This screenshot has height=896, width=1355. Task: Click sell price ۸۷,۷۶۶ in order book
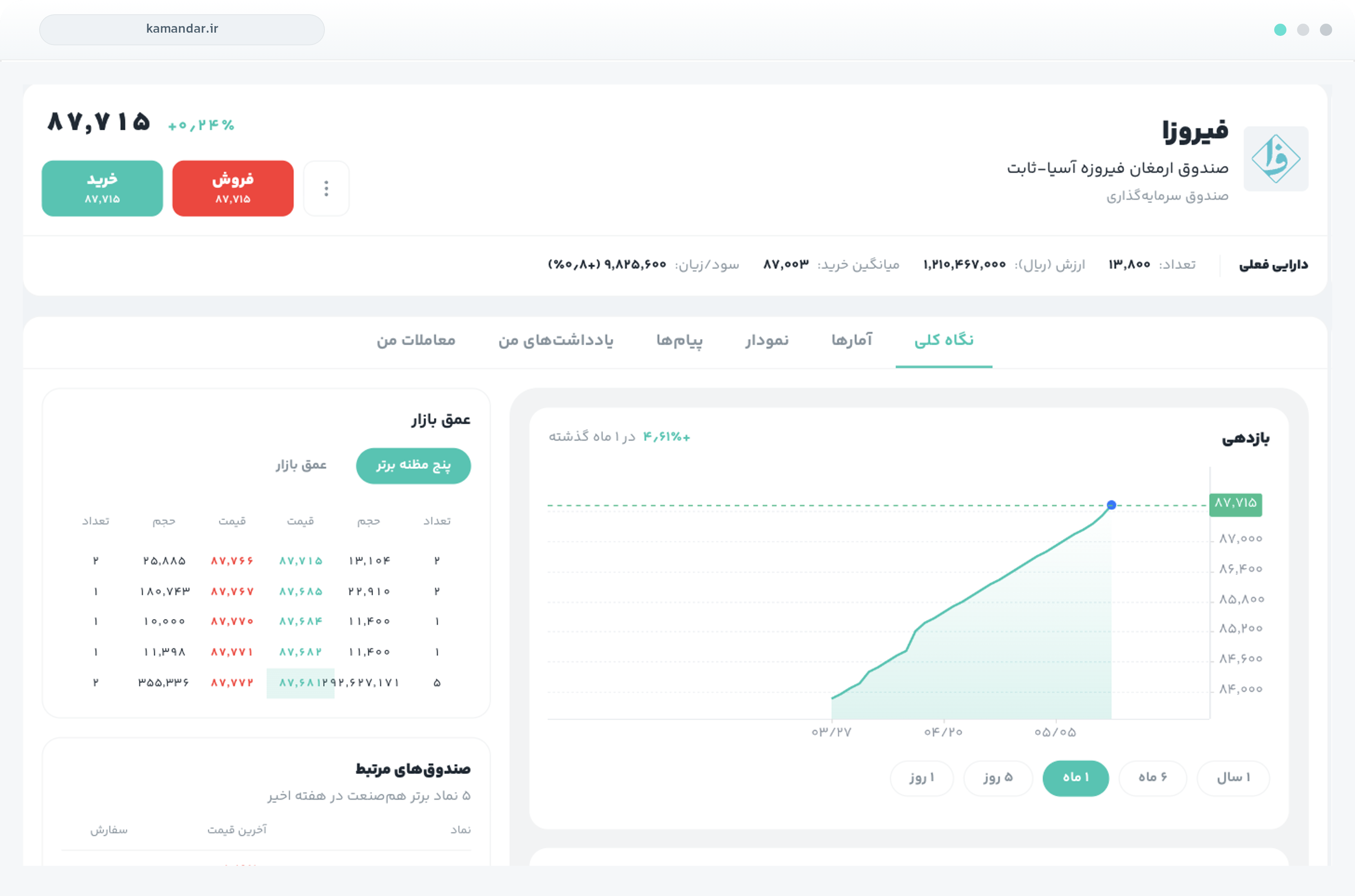[232, 561]
